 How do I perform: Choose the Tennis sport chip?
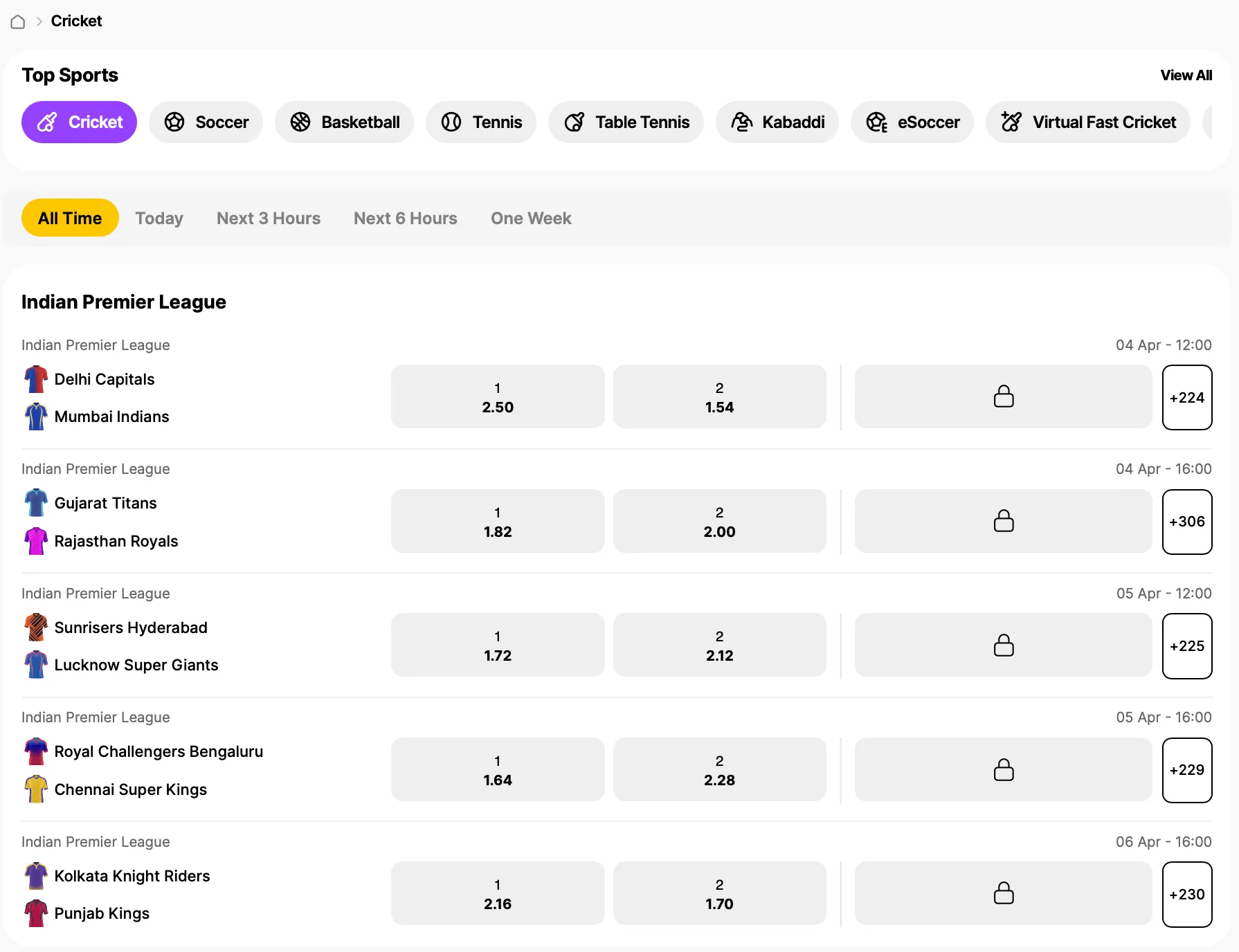(481, 122)
